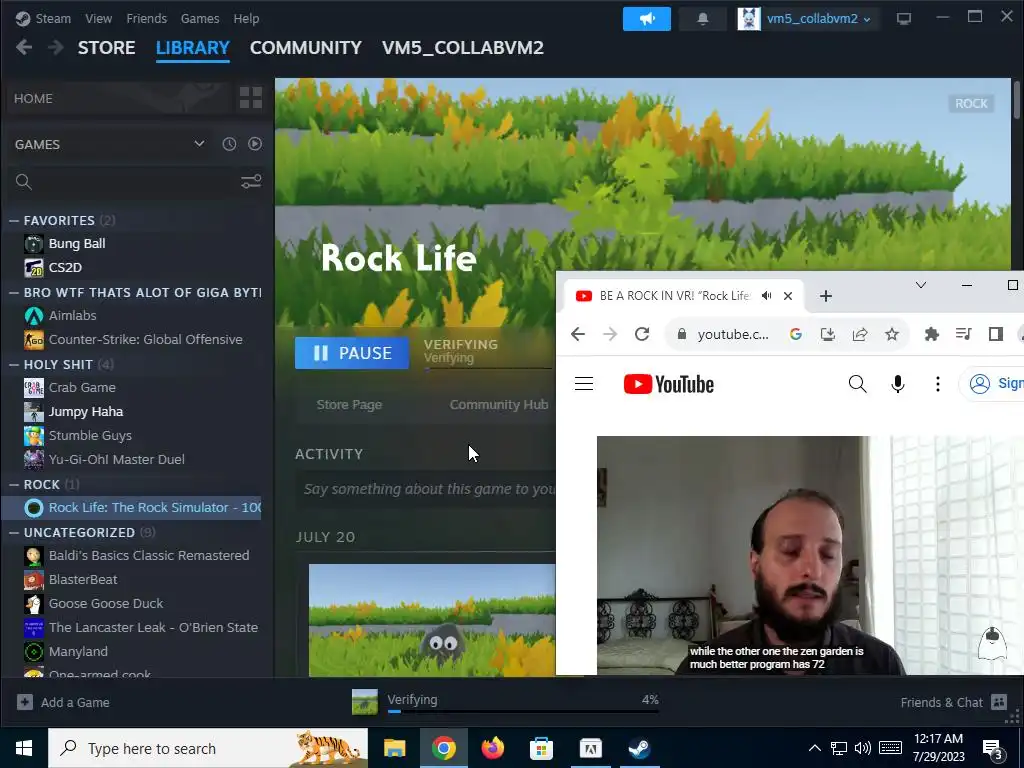Open the Steam notifications bell
Image resolution: width=1024 pixels, height=768 pixels.
click(x=703, y=19)
